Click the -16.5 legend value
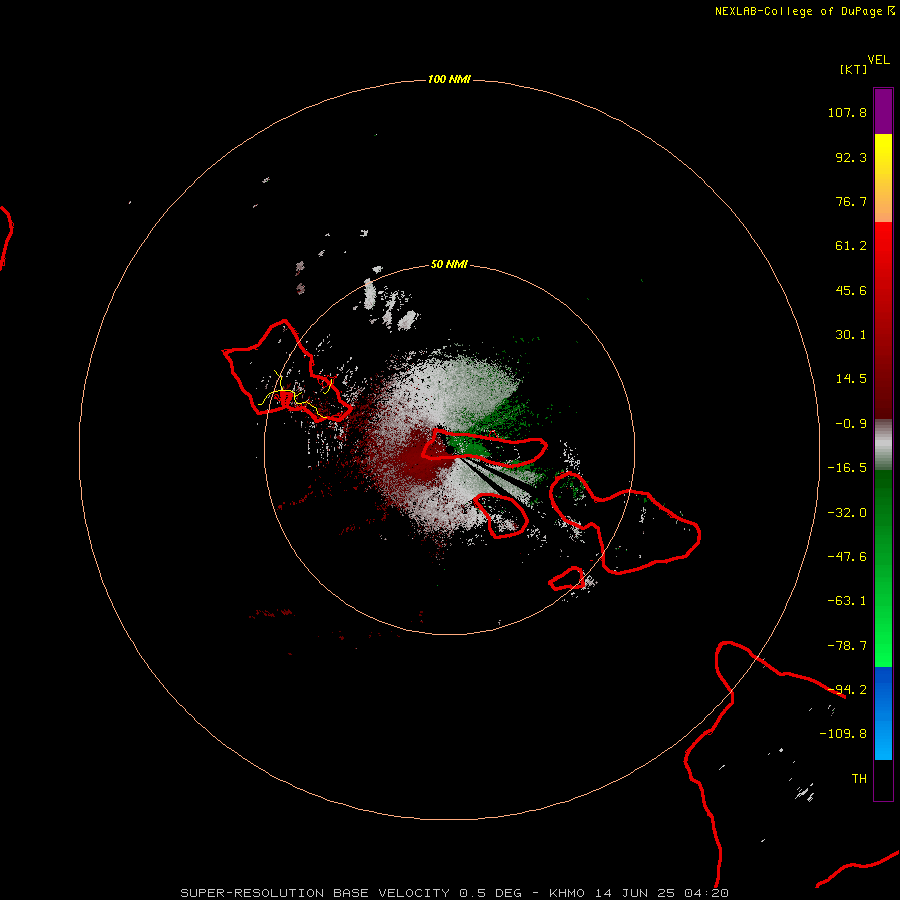 click(847, 468)
